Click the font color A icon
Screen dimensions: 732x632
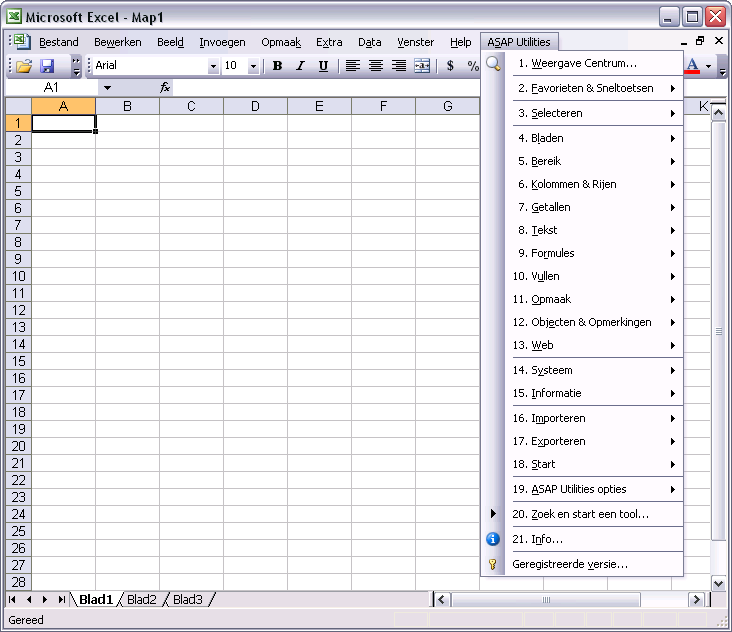693,66
